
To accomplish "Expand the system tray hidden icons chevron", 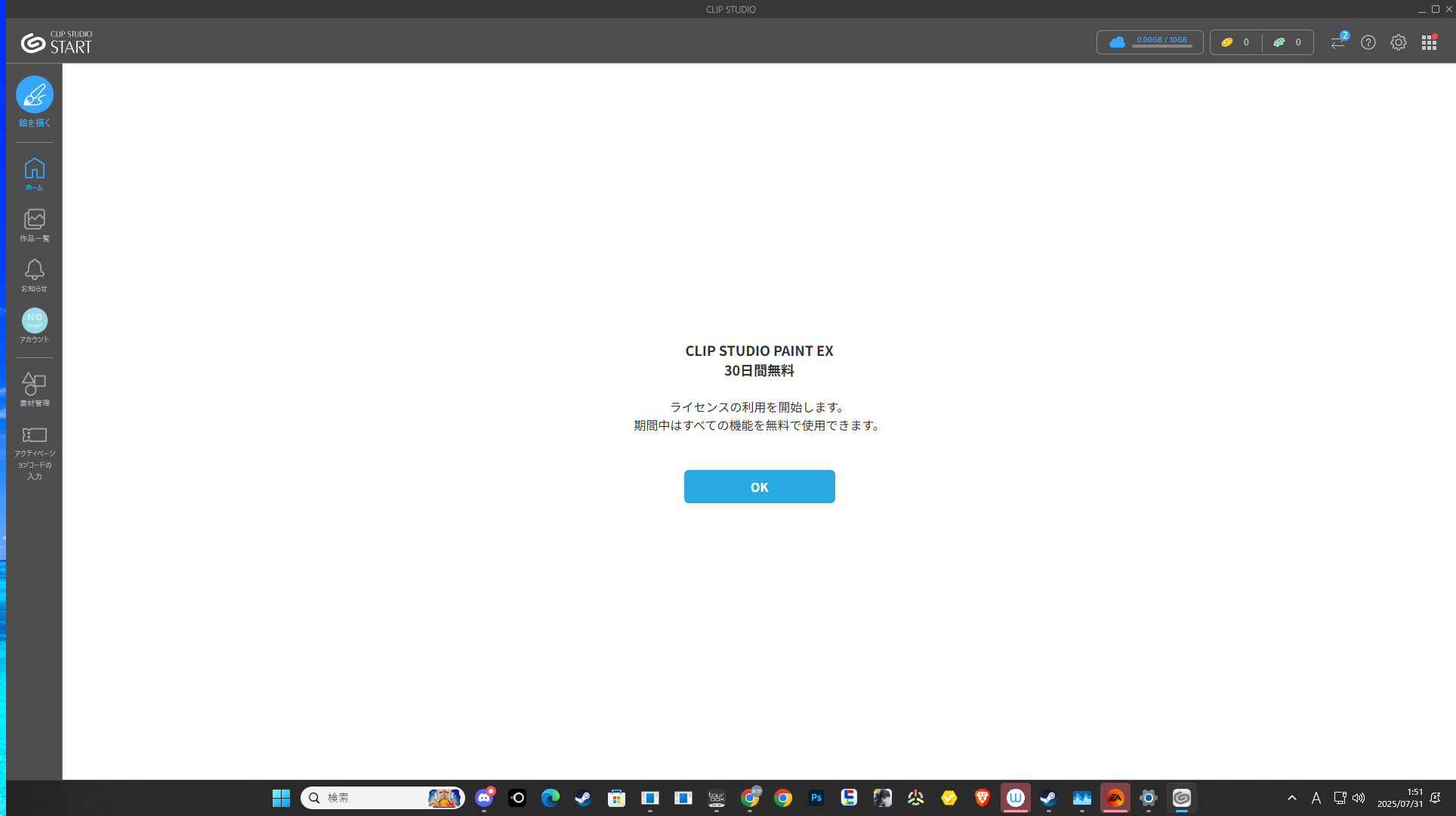I will 1291,798.
